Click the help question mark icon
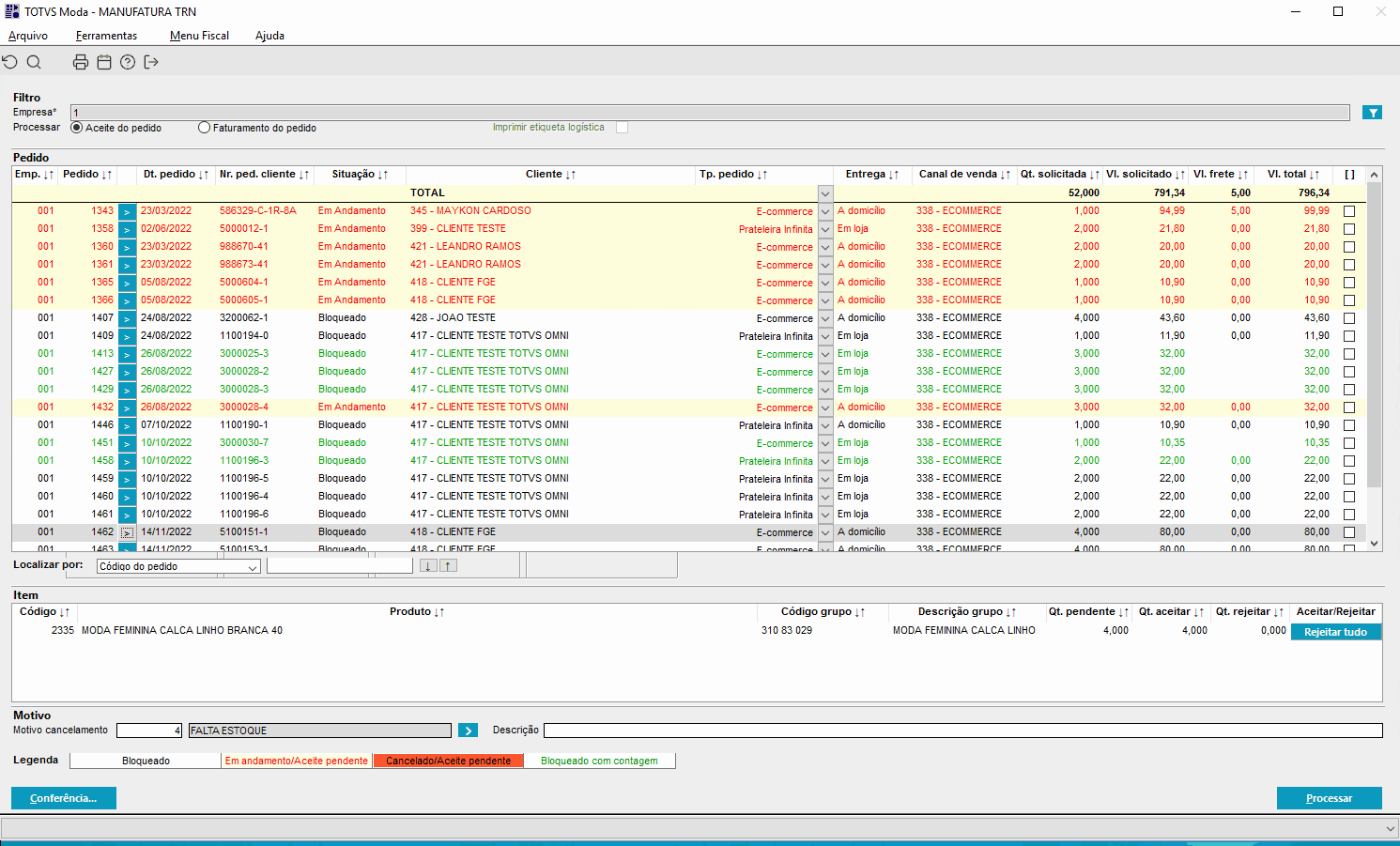 [x=128, y=62]
